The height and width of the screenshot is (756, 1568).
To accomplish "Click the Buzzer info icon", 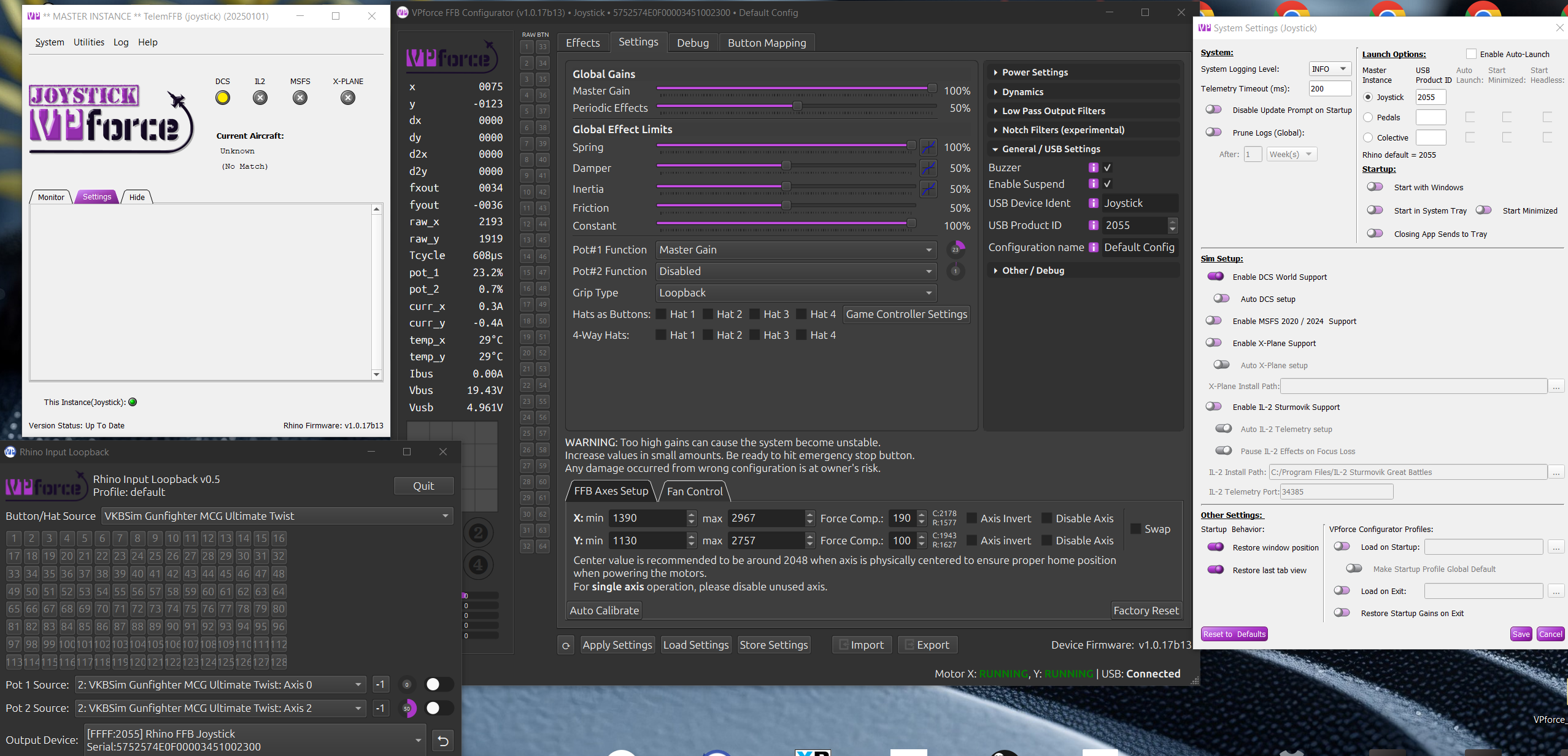I will (x=1093, y=168).
